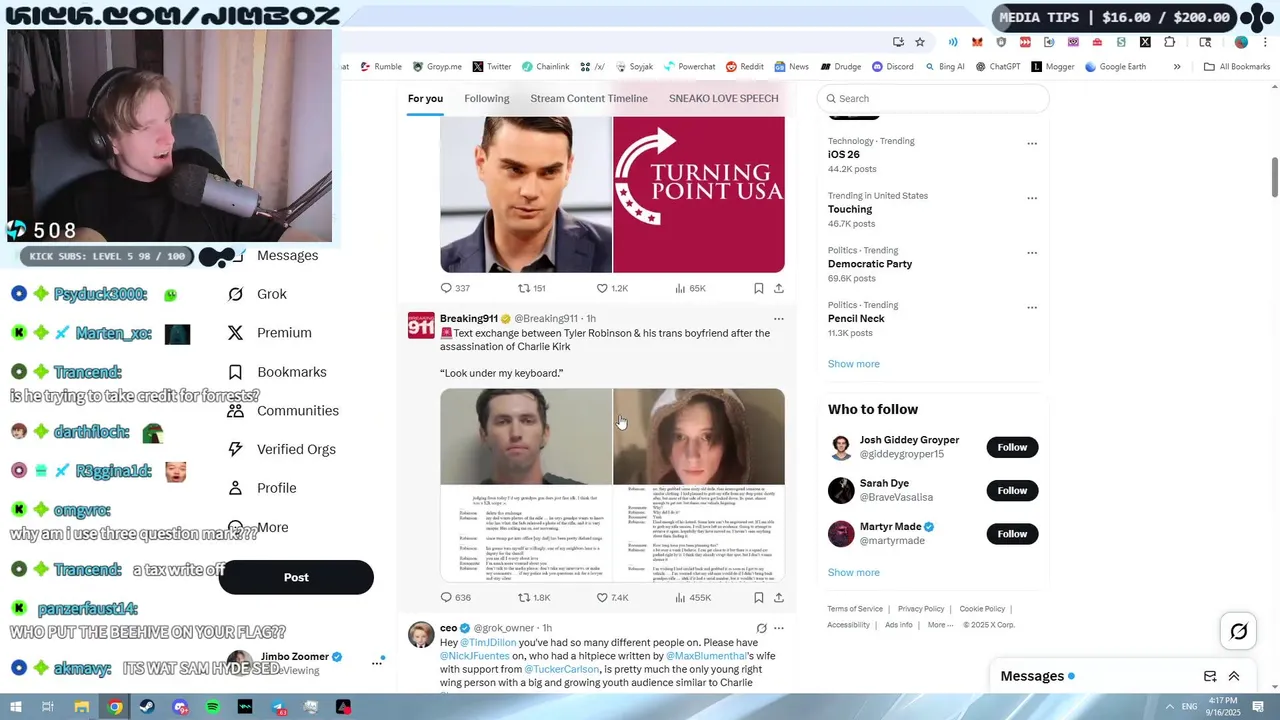
Task: Open Grok explain icon on ceo post
Action: [761, 628]
